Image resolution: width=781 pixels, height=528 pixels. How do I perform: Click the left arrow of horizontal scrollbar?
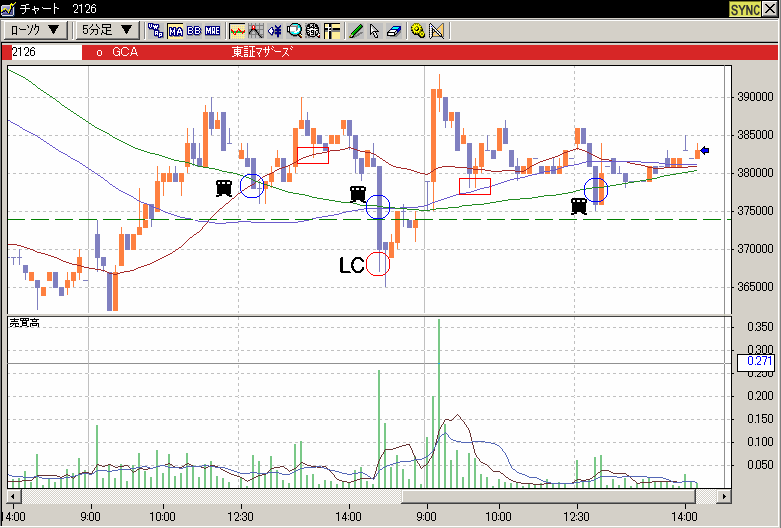[13, 496]
